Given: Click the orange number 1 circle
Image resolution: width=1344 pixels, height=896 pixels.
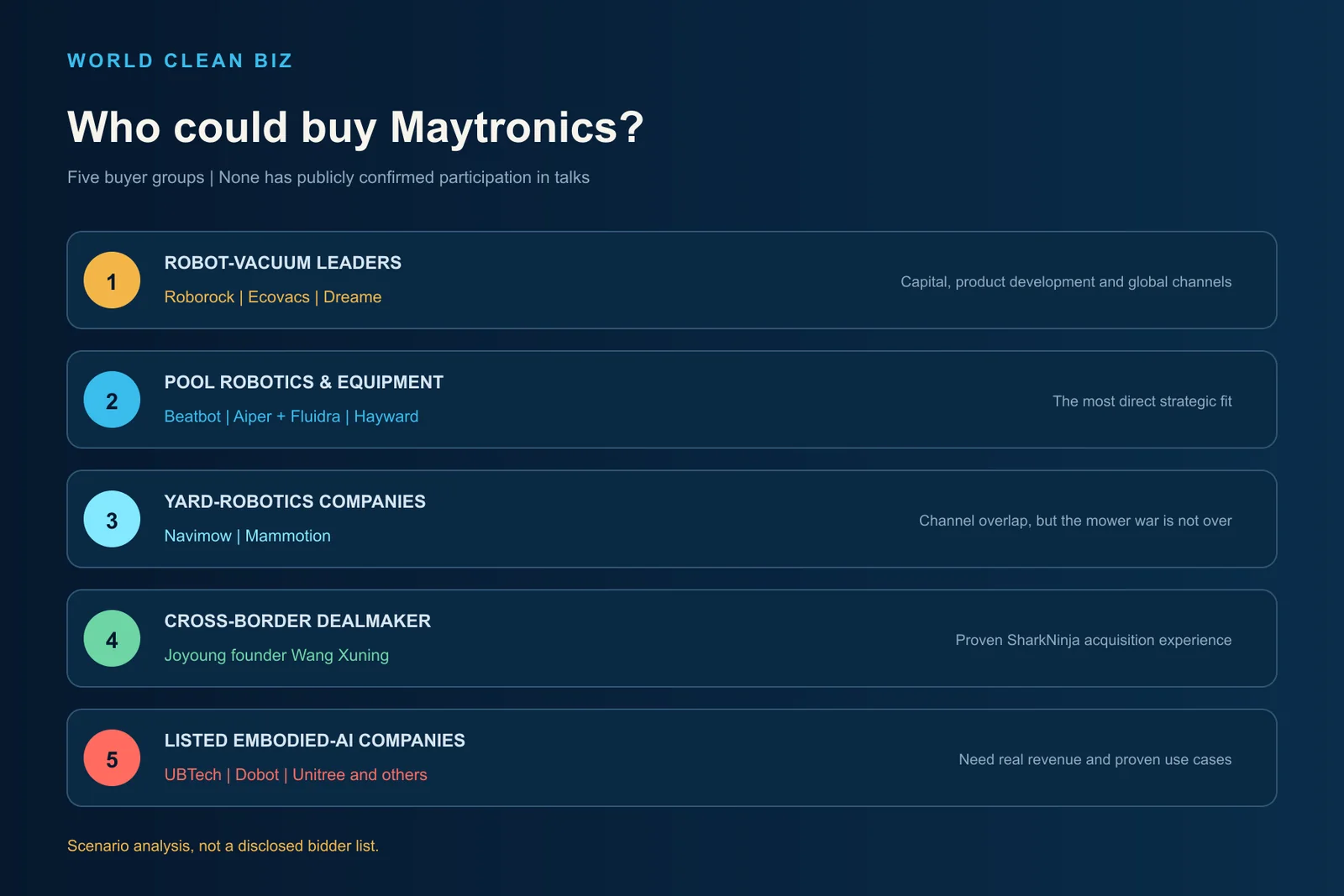Looking at the screenshot, I should [112, 280].
